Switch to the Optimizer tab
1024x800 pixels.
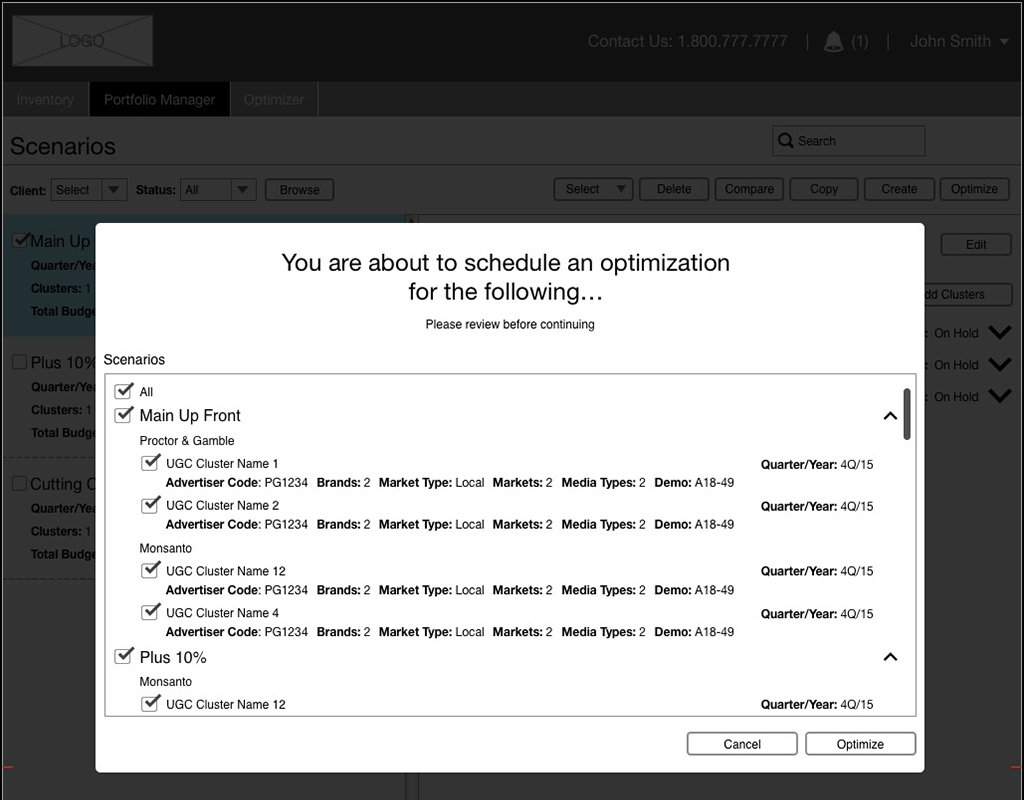click(x=276, y=99)
